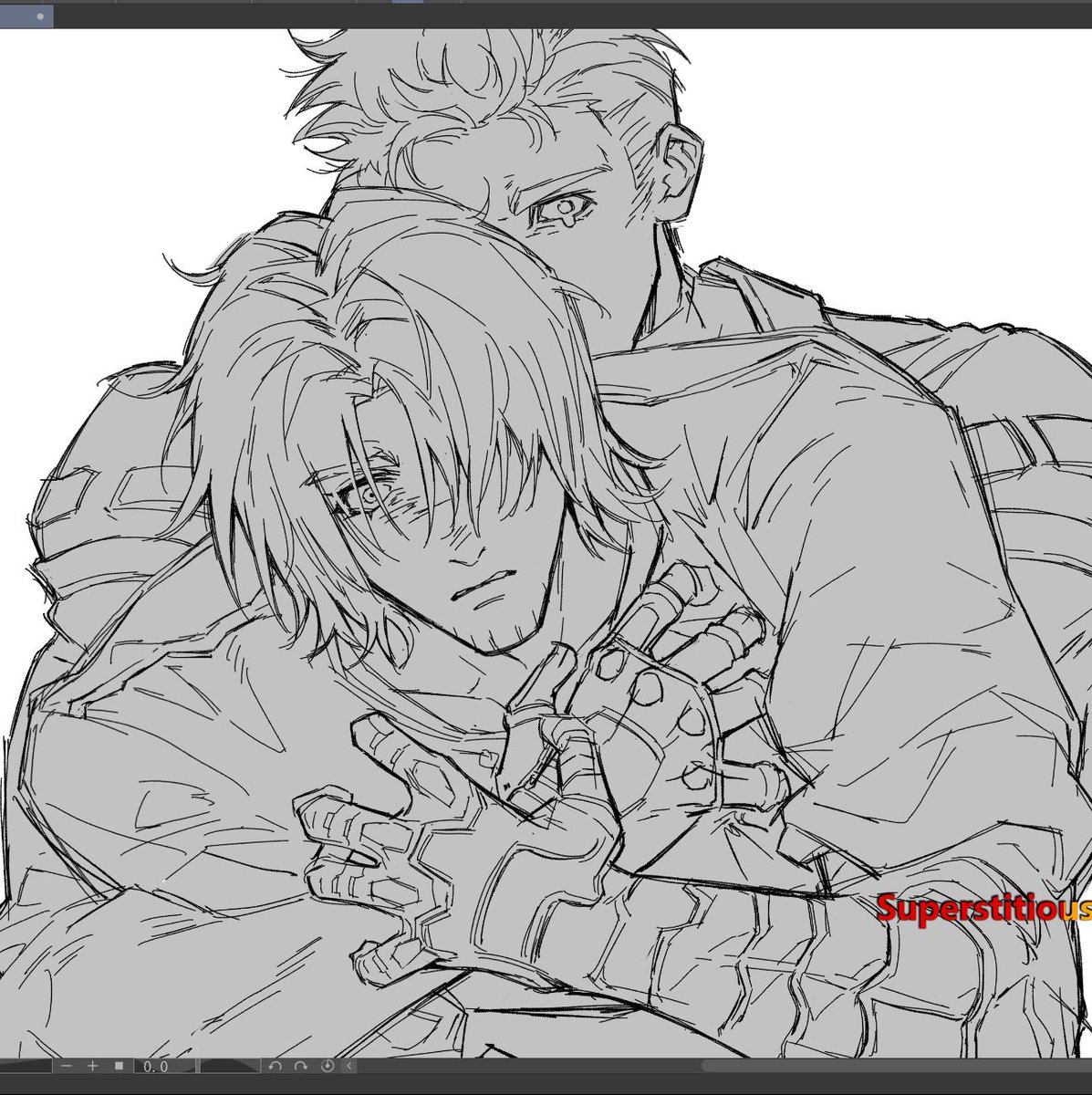Click the fit-to-screen square icon
The height and width of the screenshot is (1095, 1092).
(x=119, y=1066)
